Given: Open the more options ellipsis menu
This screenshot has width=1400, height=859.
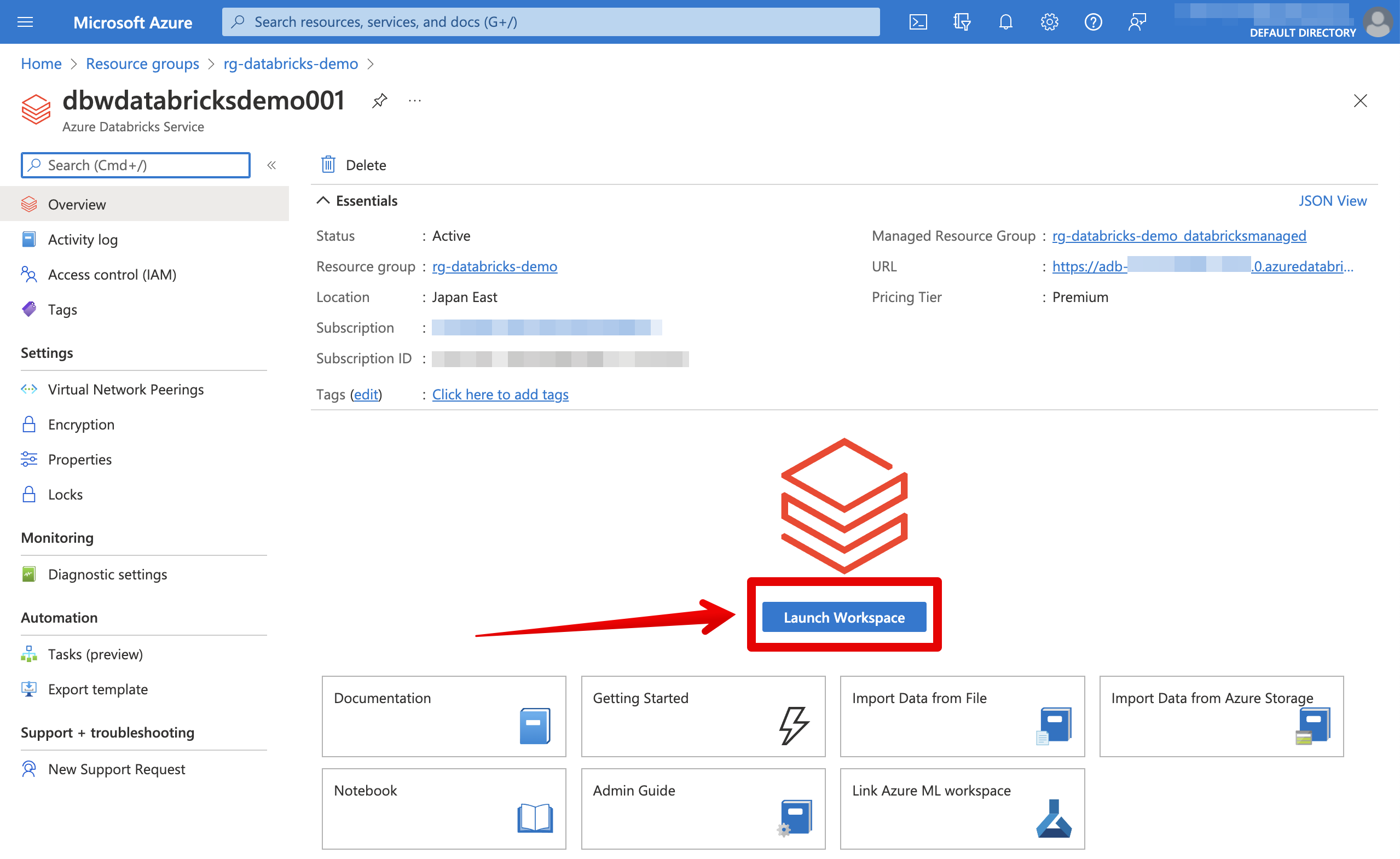Looking at the screenshot, I should point(414,101).
